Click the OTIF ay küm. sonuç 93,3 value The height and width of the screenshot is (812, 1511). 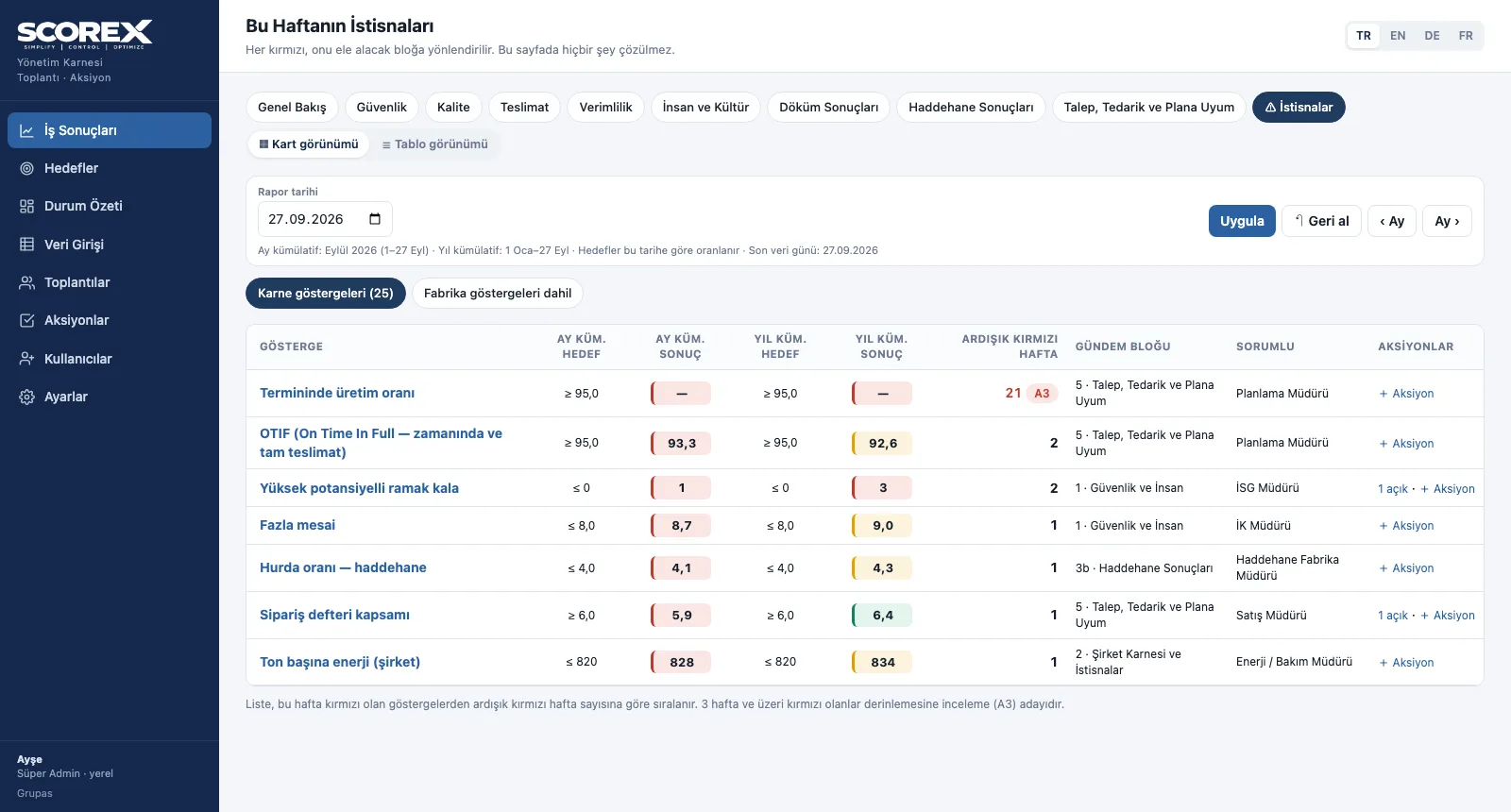click(x=681, y=444)
